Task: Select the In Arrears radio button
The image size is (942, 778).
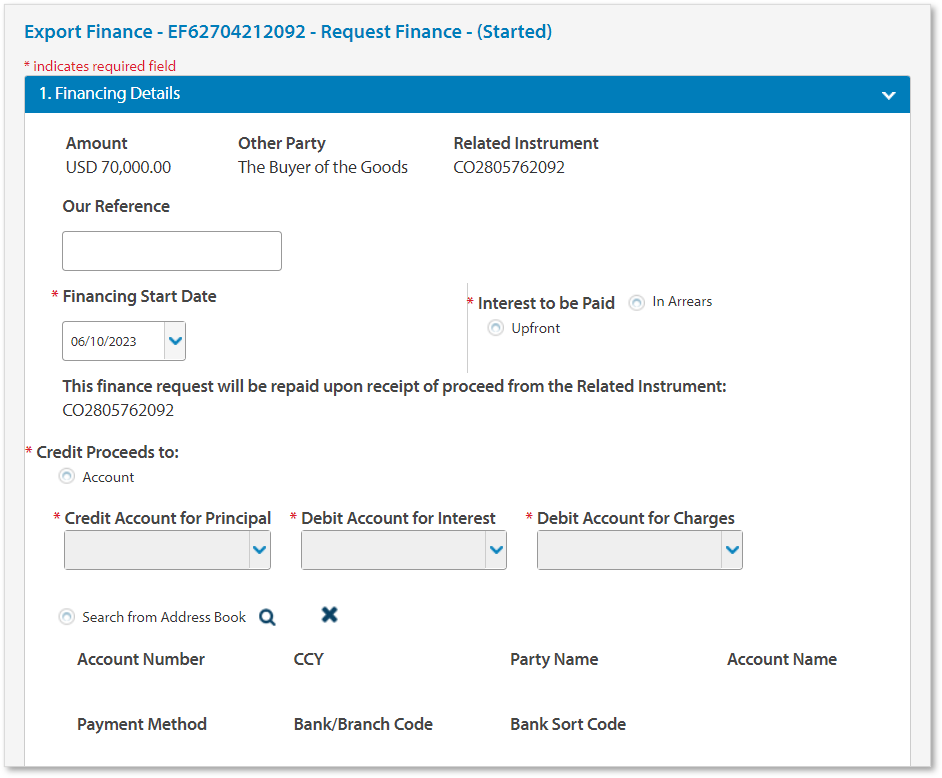Action: [635, 301]
